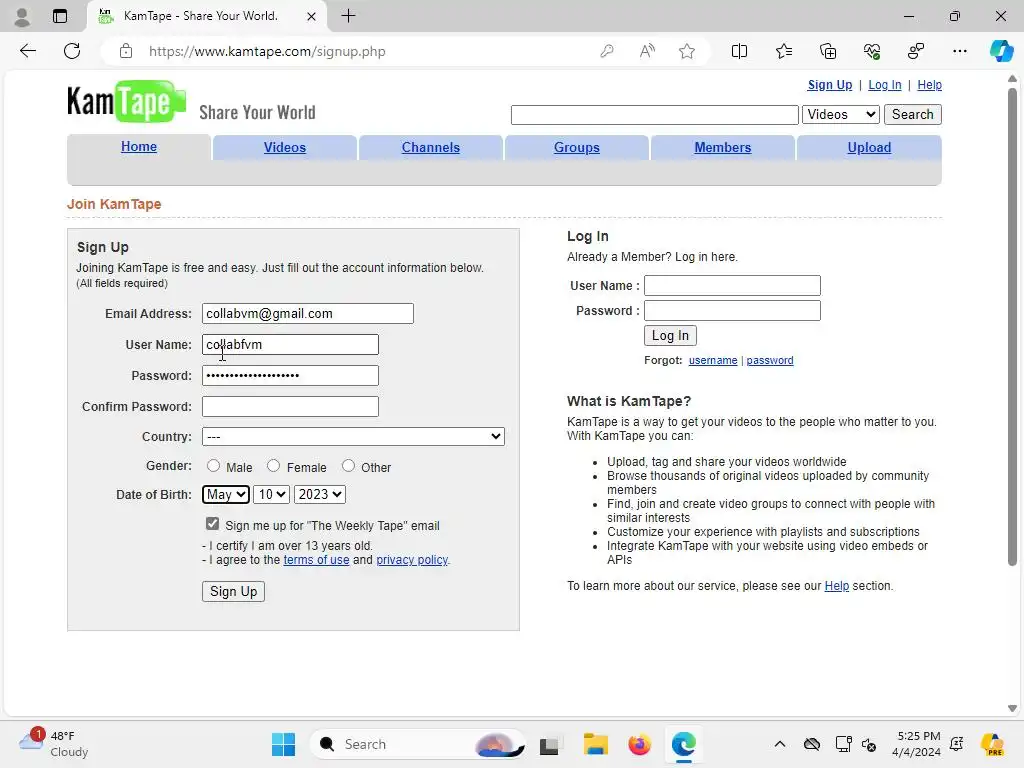Viewport: 1024px width, 768px height.
Task: Click the forgot username link
Action: pyautogui.click(x=712, y=360)
